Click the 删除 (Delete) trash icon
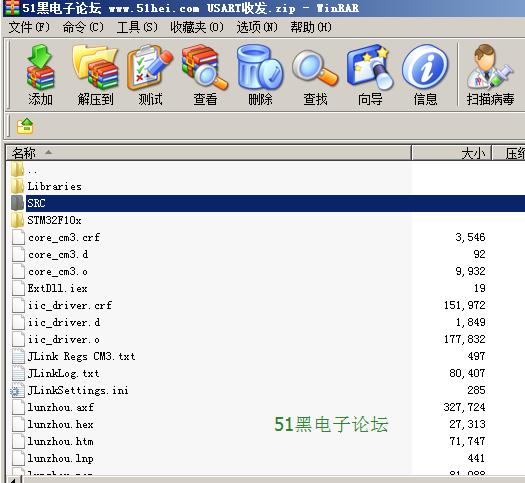The height and width of the screenshot is (483, 525). pyautogui.click(x=260, y=68)
